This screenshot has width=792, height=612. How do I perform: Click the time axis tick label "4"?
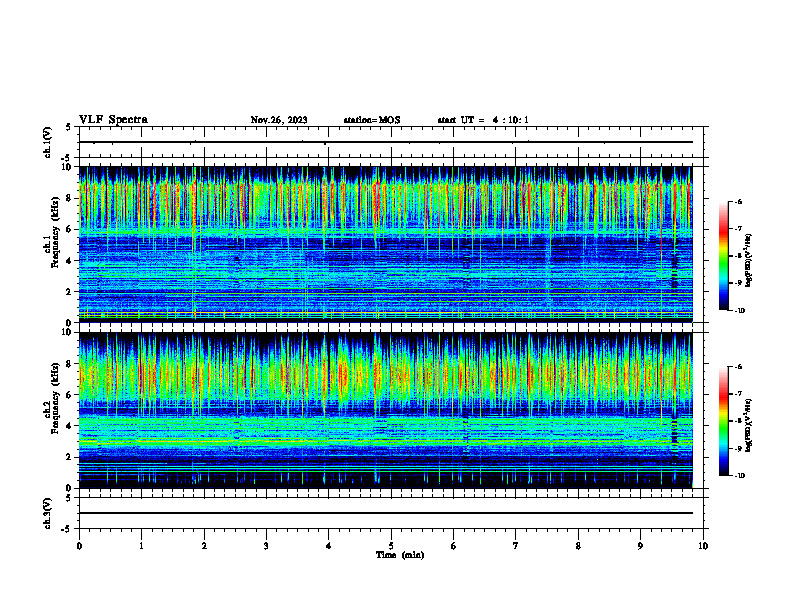(x=329, y=546)
